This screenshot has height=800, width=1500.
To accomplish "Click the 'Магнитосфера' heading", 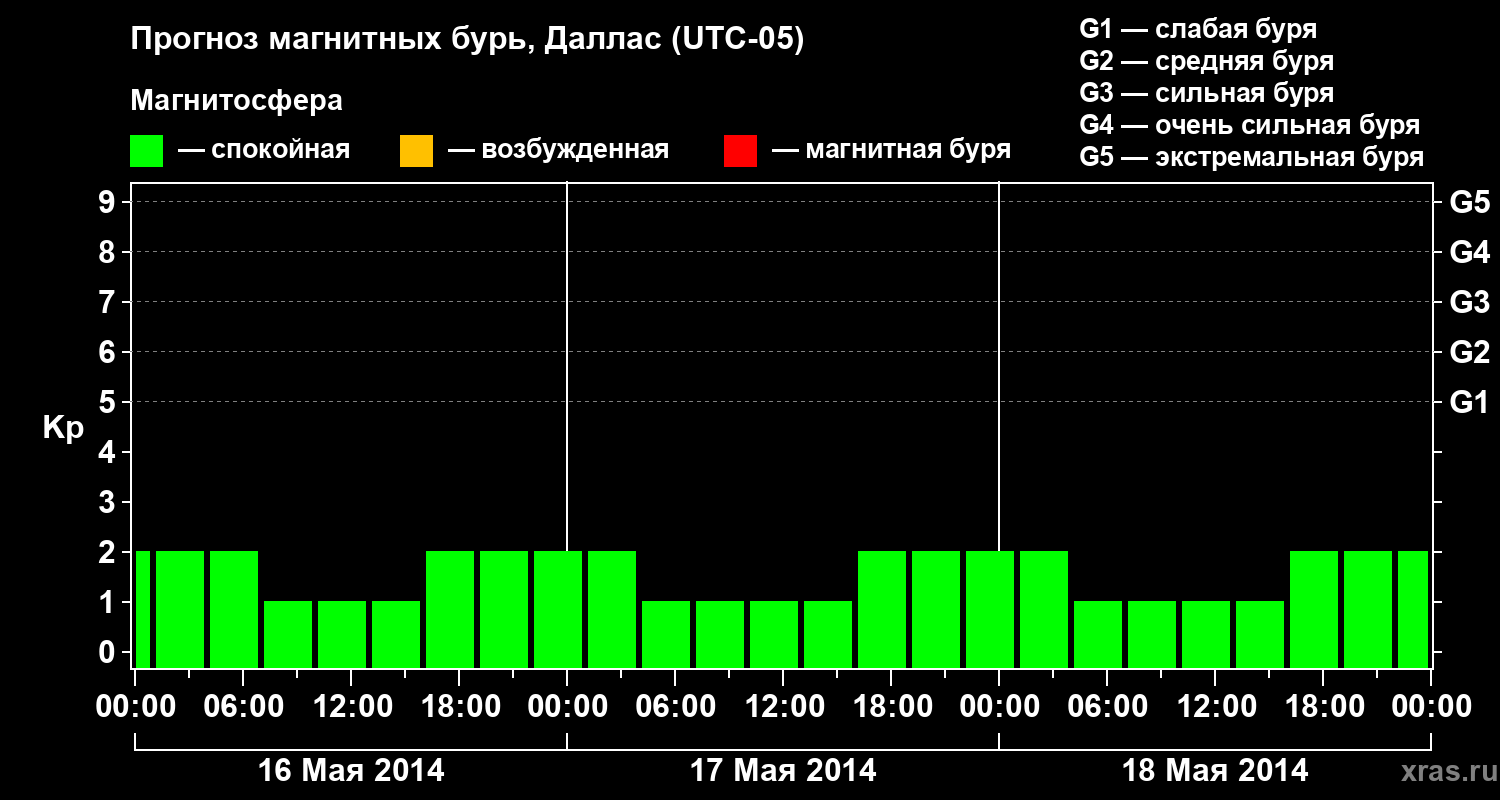I will [236, 101].
